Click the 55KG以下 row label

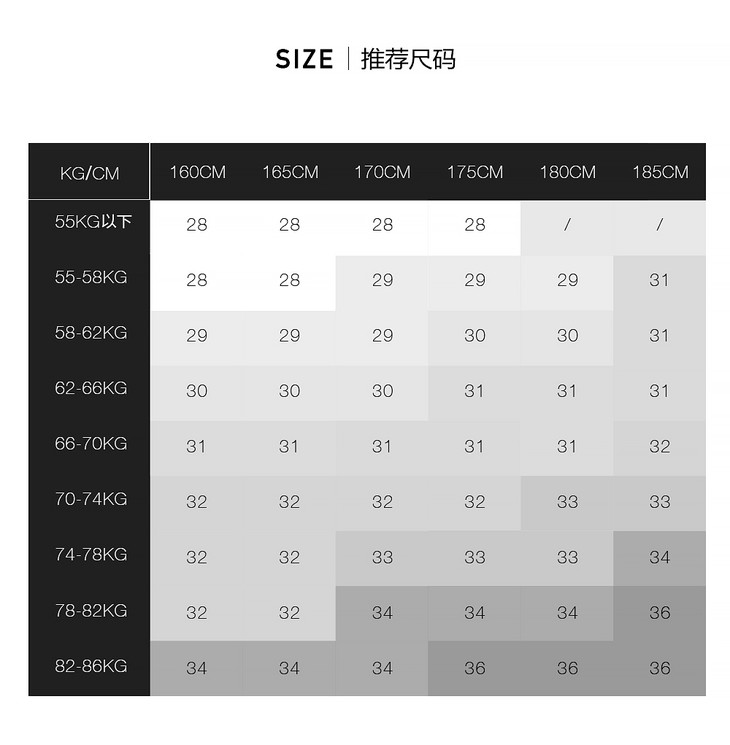click(92, 222)
